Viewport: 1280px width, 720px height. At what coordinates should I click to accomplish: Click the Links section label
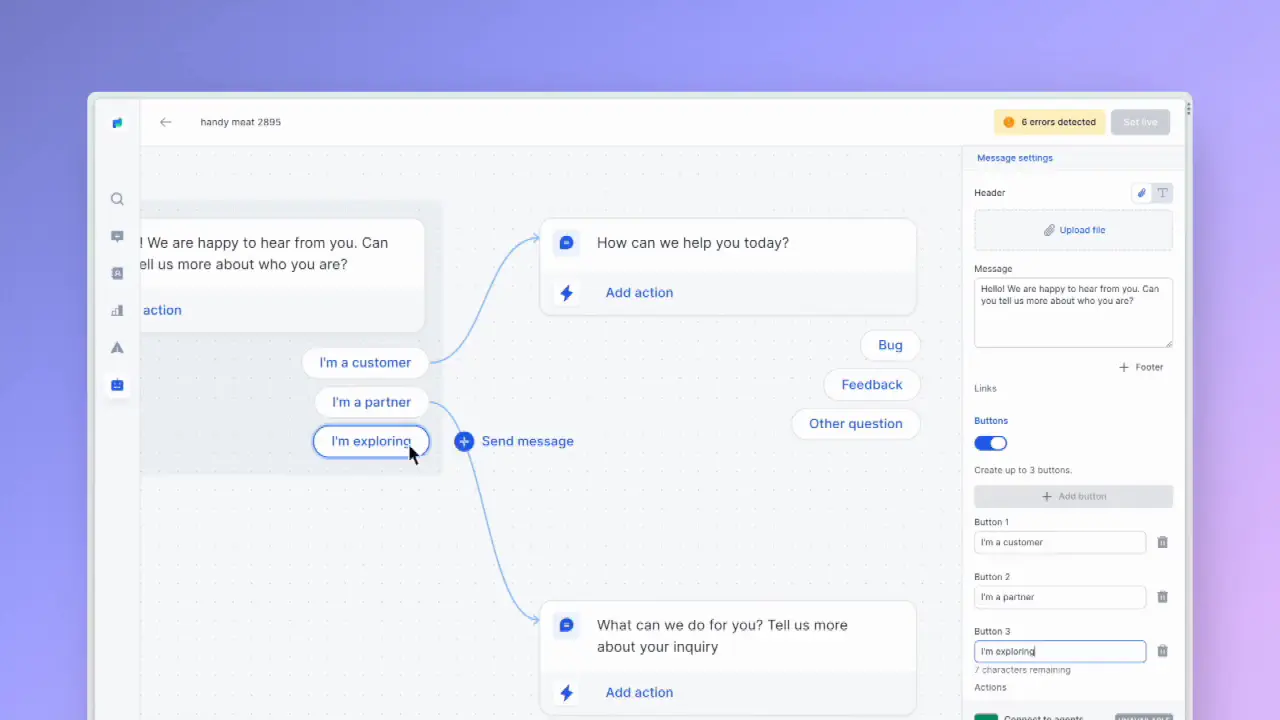click(985, 388)
